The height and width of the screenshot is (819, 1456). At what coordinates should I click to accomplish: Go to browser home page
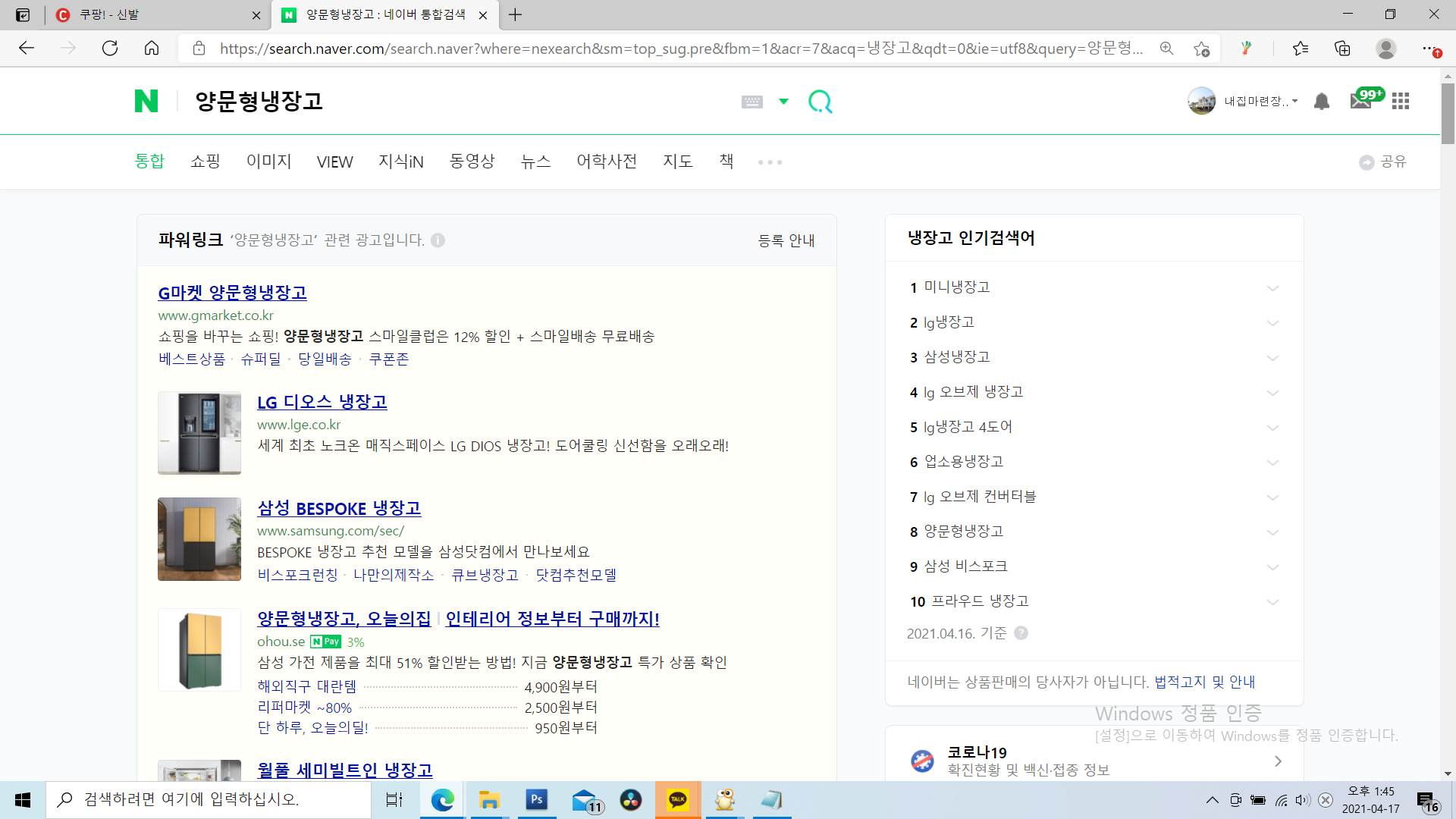(152, 49)
